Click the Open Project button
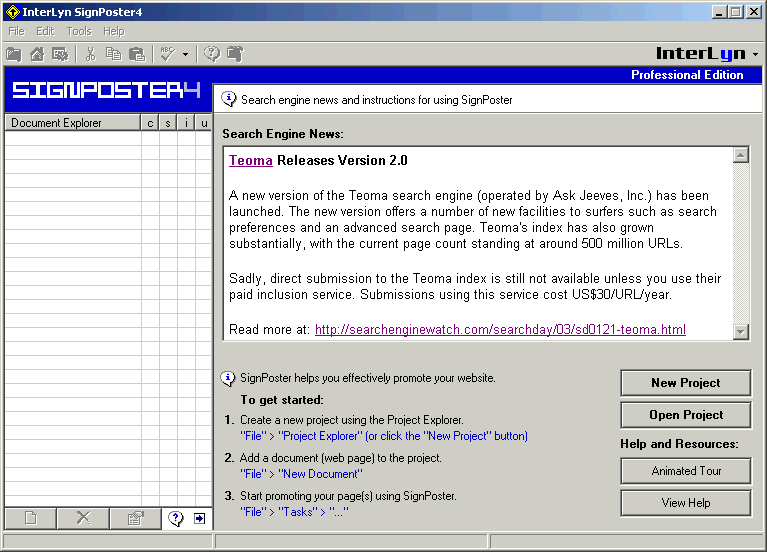 pos(685,414)
